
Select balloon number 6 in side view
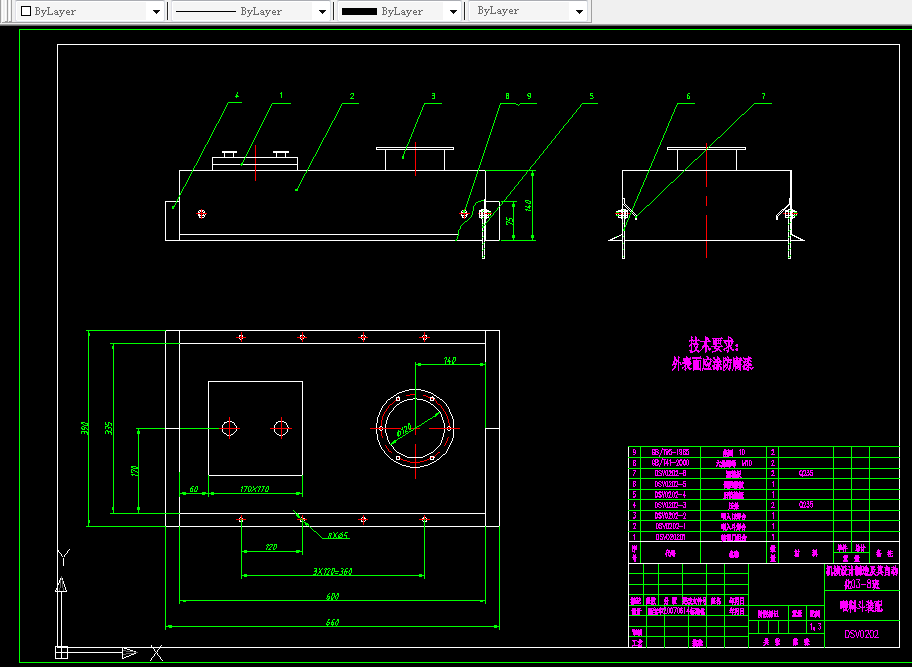tap(689, 96)
